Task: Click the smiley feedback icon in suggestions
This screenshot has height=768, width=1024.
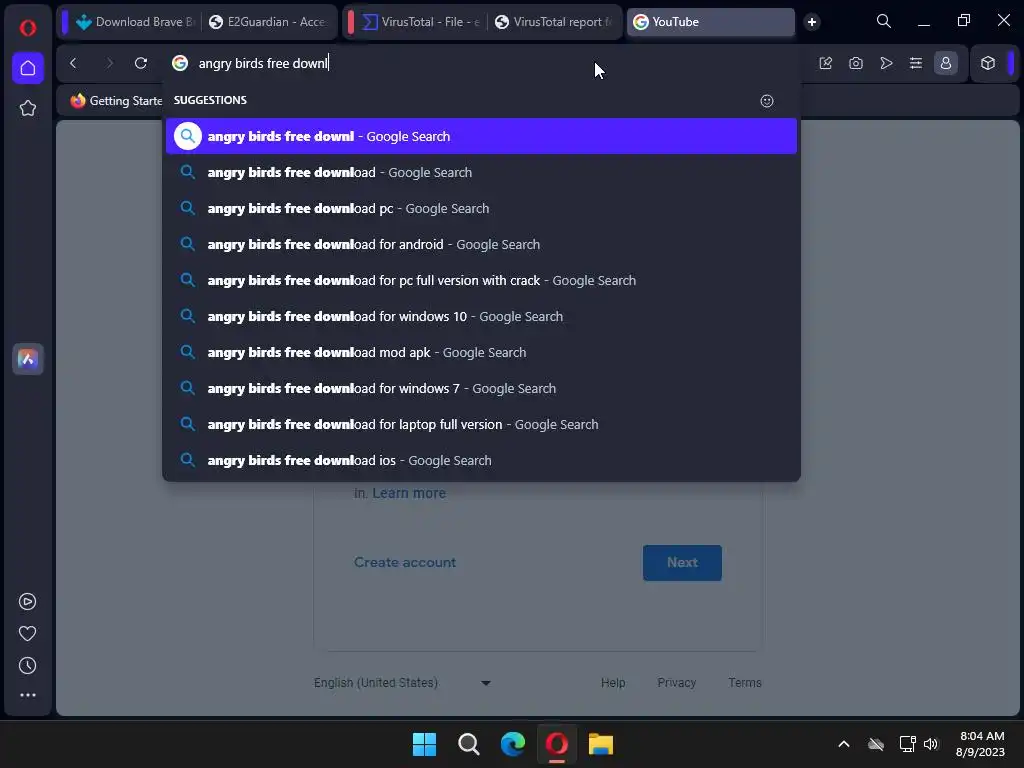Action: point(767,101)
